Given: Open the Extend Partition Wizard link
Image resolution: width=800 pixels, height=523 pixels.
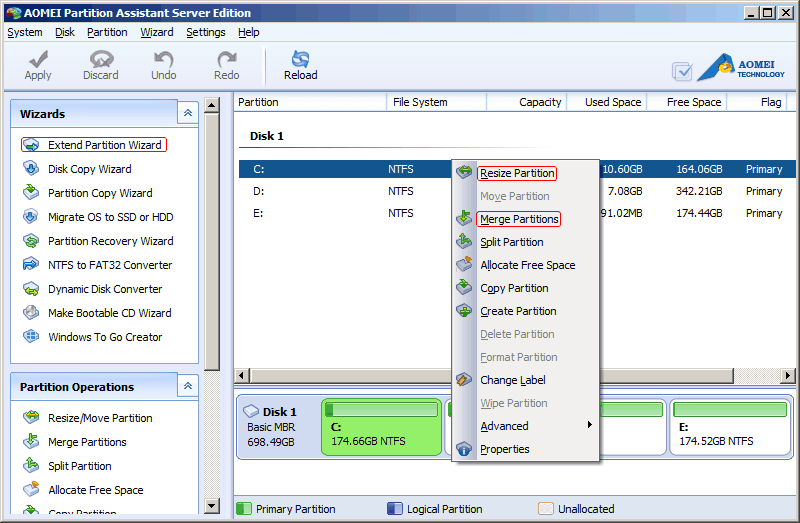Looking at the screenshot, I should pos(105,145).
